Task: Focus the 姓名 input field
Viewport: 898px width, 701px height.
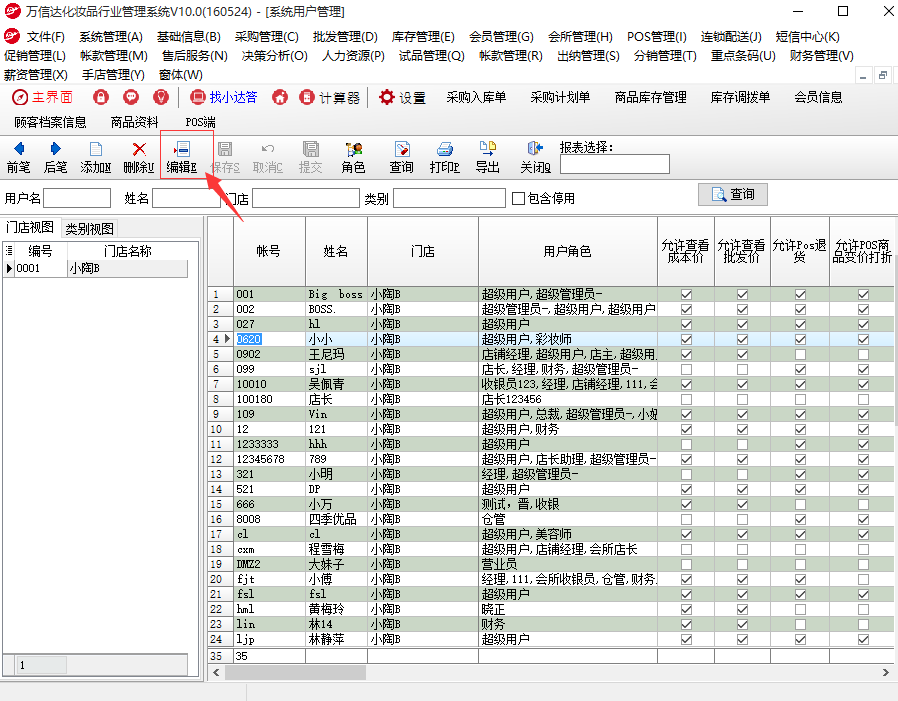Action: [x=186, y=198]
